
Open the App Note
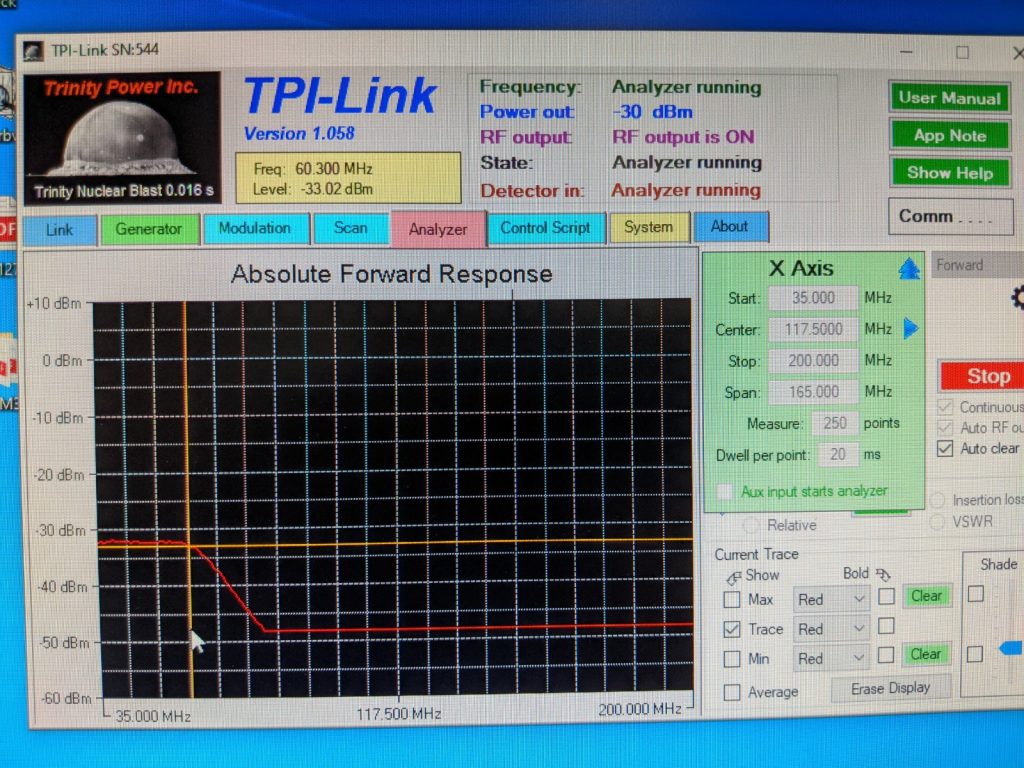950,136
